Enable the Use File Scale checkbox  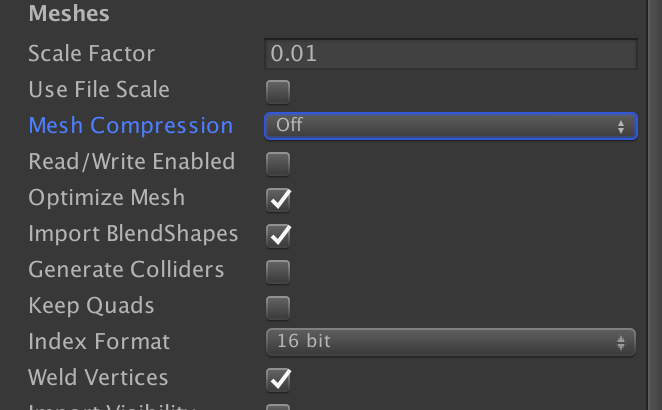278,91
